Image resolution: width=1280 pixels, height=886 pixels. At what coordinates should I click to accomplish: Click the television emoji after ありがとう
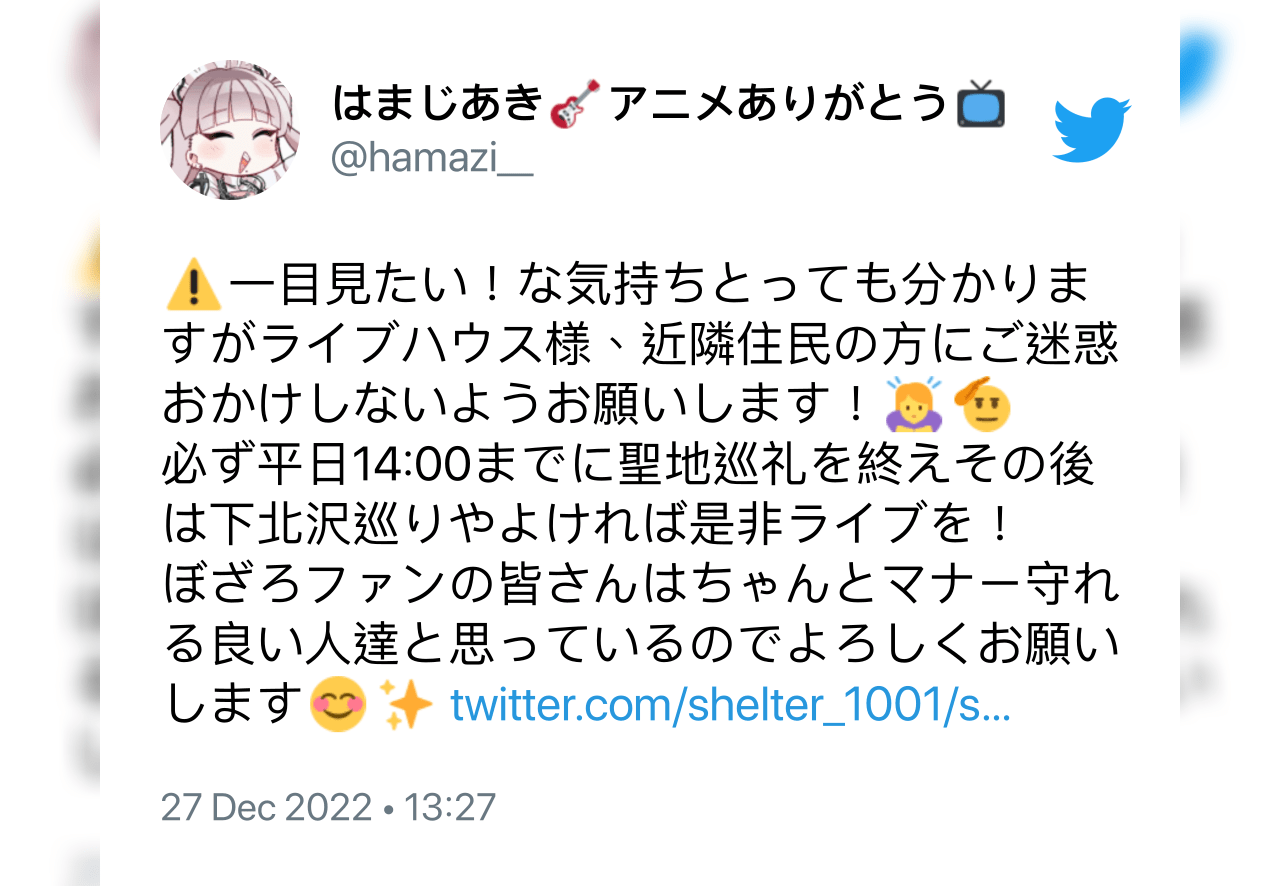click(981, 105)
